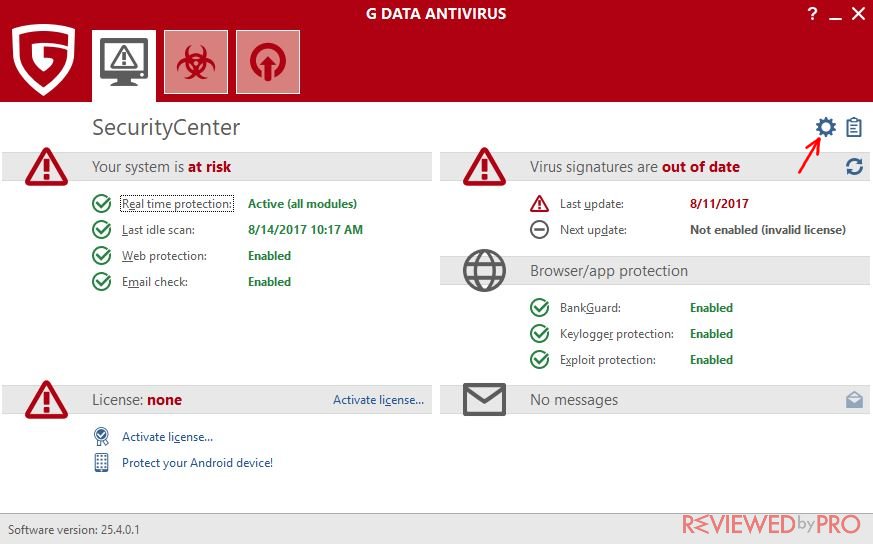Click Exploit protection Enabled status
873x544 pixels.
pyautogui.click(x=712, y=360)
